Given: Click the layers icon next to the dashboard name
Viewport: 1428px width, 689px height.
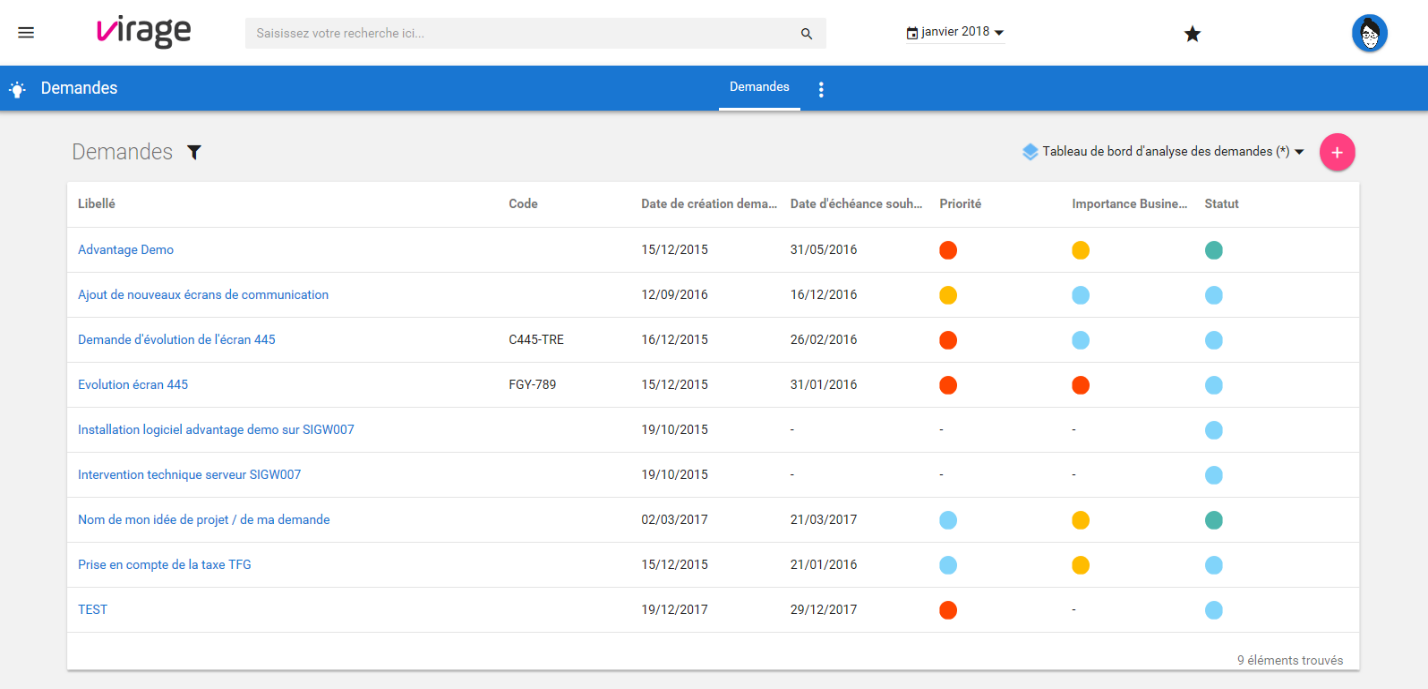Looking at the screenshot, I should click(x=1030, y=151).
